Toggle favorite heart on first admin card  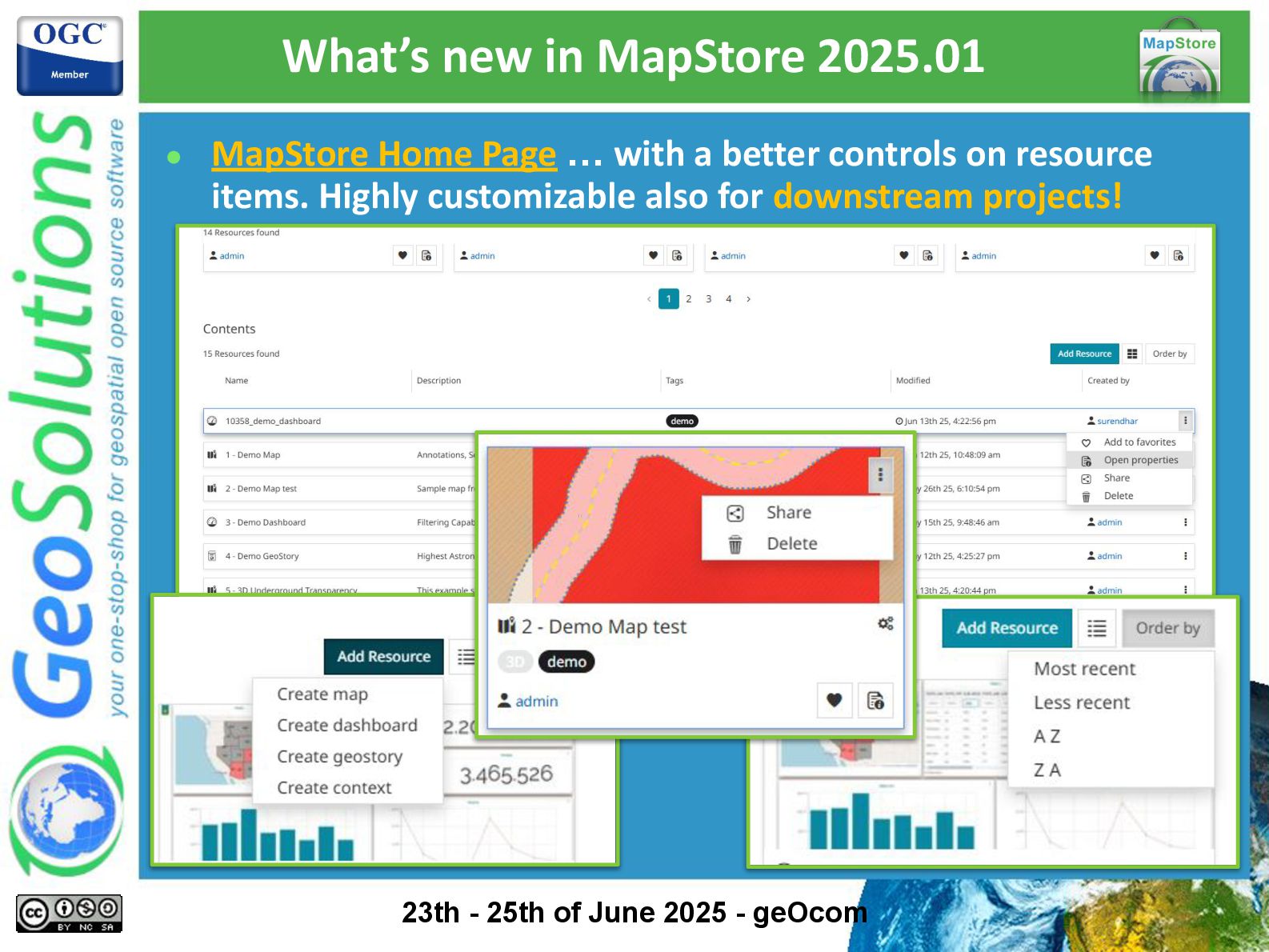coord(402,255)
